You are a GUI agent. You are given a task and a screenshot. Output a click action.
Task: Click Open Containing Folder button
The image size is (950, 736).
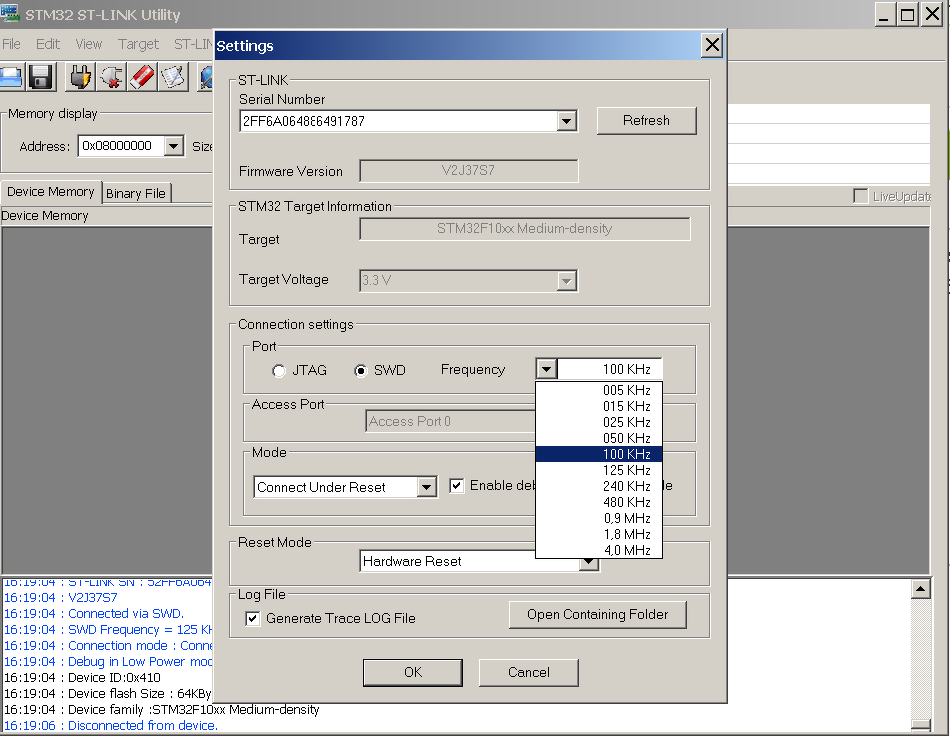tap(597, 615)
